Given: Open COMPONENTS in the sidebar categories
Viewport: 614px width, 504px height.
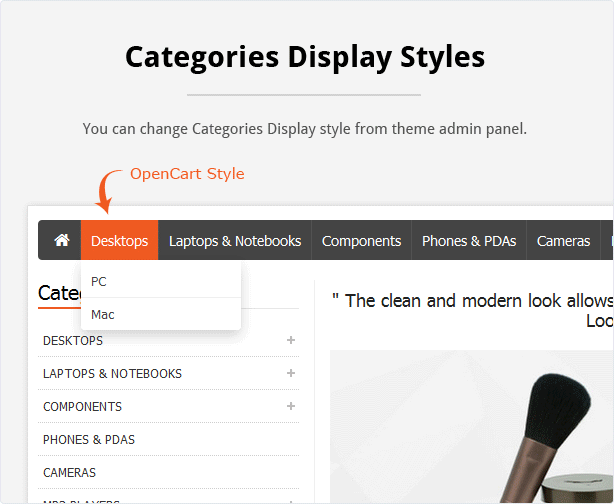Looking at the screenshot, I should pyautogui.click(x=82, y=406).
